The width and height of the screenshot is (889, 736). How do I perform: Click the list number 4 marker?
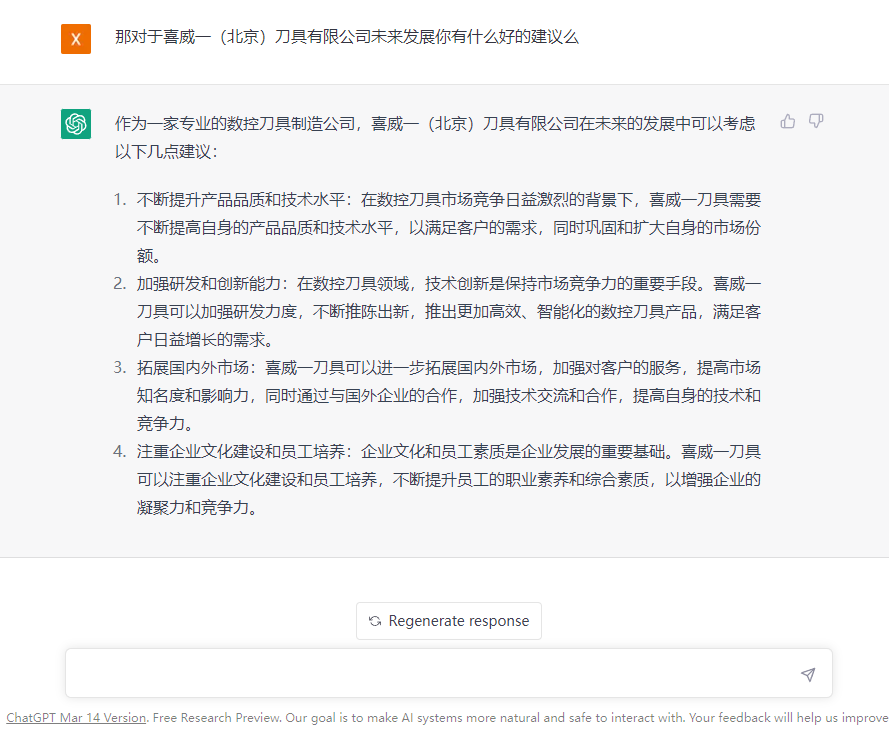119,451
